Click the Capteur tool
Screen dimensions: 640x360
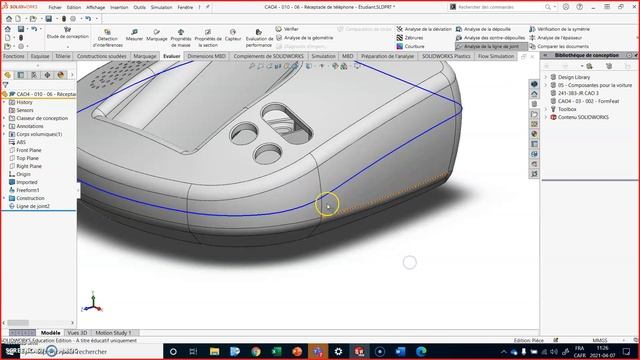tap(233, 35)
